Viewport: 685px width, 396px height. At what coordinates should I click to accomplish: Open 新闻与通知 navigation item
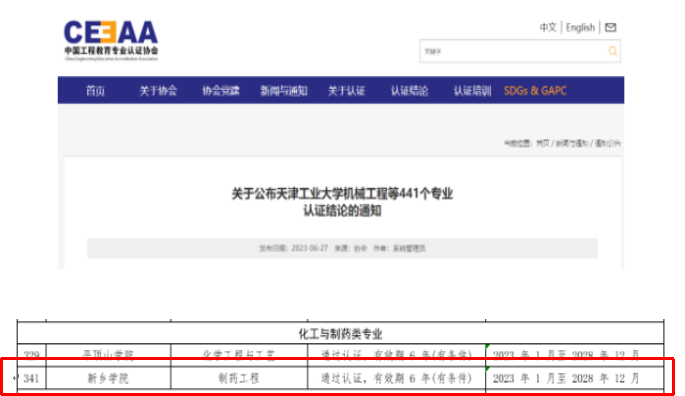(x=284, y=91)
